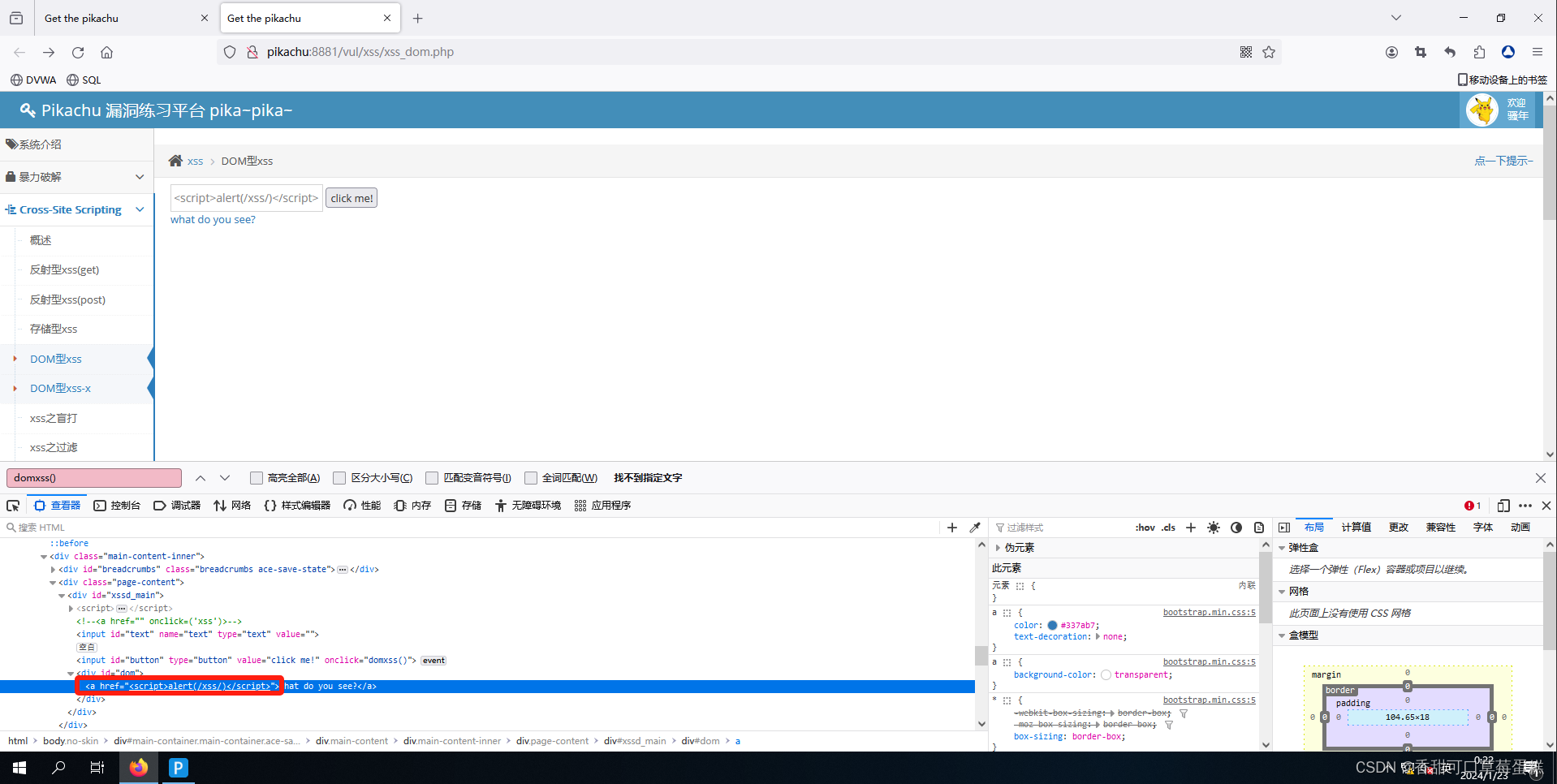This screenshot has width=1557, height=784.
Task: Enable the 高亮全部 checkbox
Action: pyautogui.click(x=257, y=478)
